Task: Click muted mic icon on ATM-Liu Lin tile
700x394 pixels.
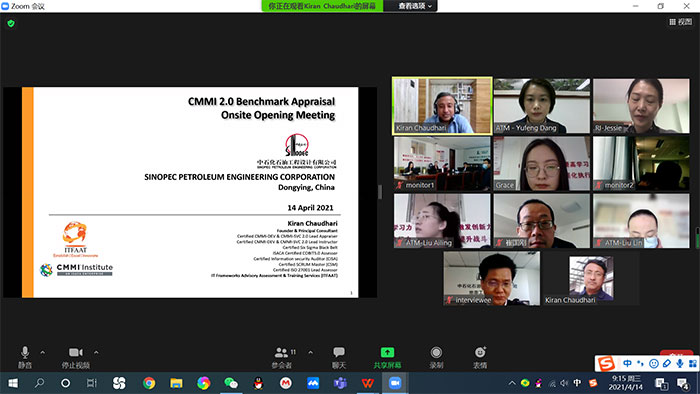Action: 599,243
